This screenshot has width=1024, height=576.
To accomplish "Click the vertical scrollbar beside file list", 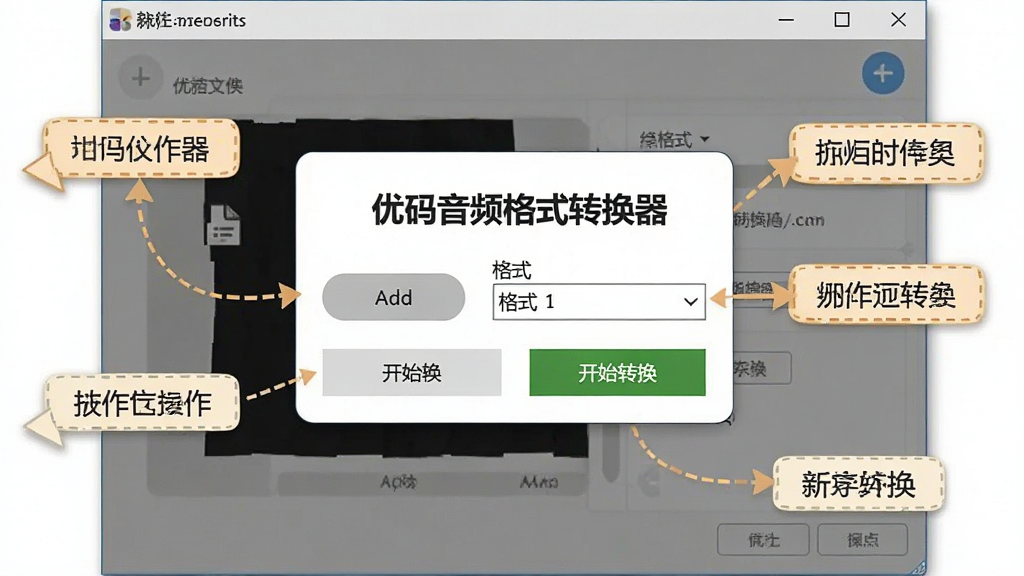I will (x=611, y=451).
